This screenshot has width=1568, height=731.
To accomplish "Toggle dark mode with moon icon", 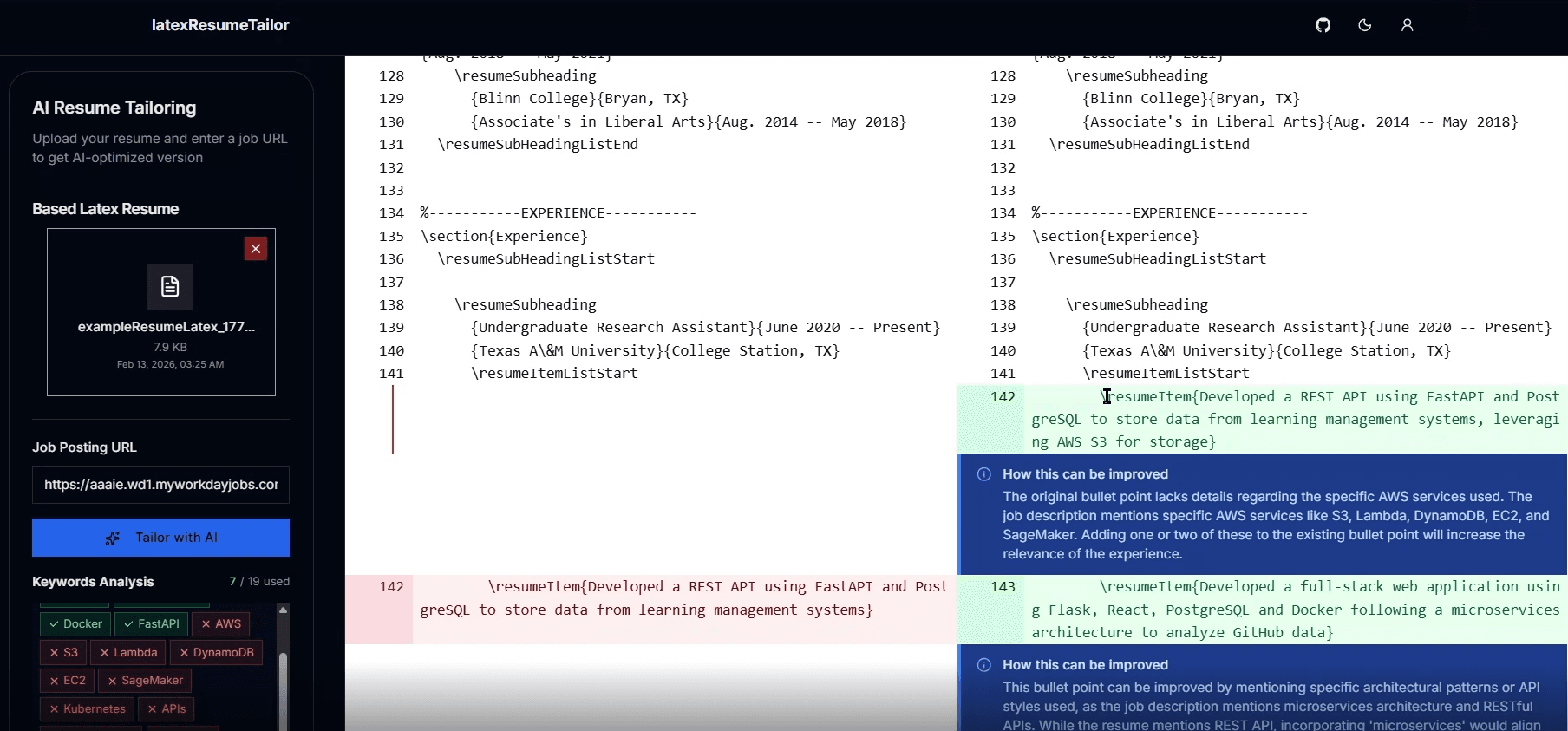I will (x=1365, y=25).
